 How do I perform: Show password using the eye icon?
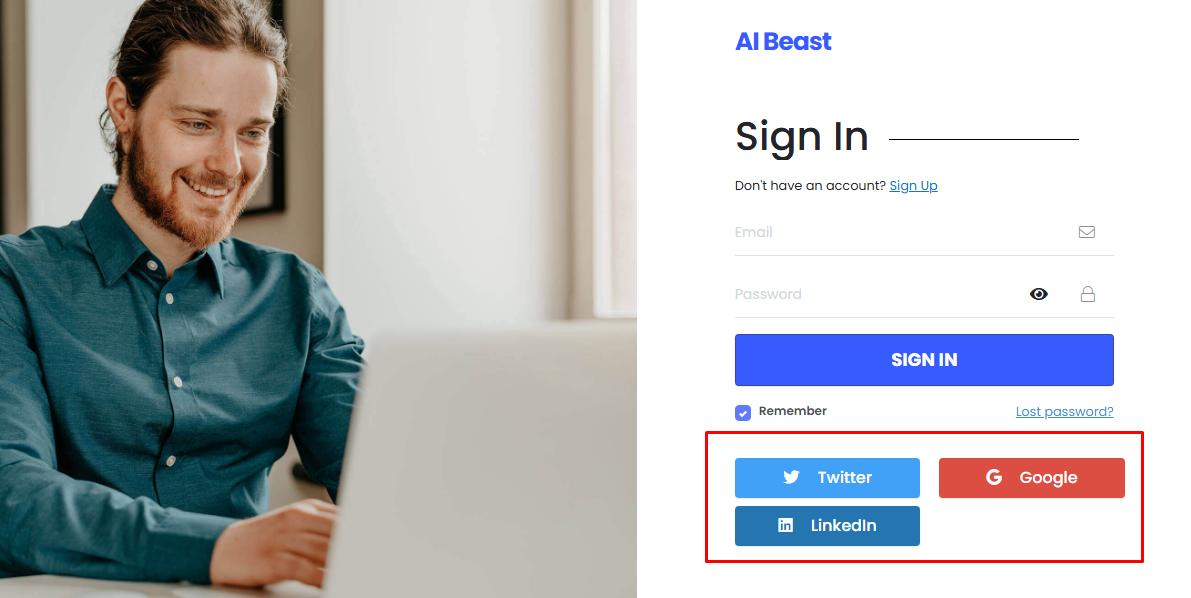pyautogui.click(x=1039, y=294)
